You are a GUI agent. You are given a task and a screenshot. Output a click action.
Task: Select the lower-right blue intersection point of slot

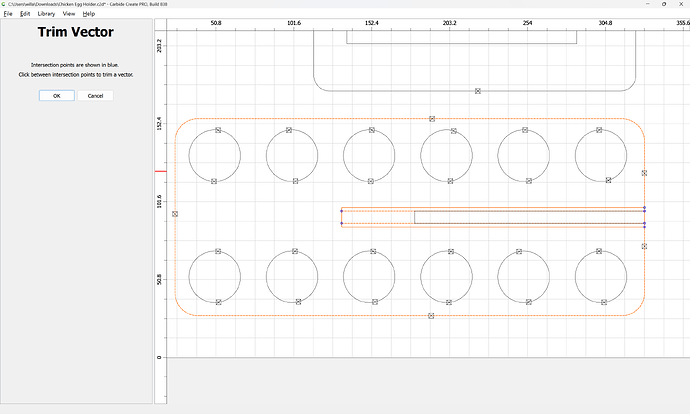pyautogui.click(x=644, y=224)
